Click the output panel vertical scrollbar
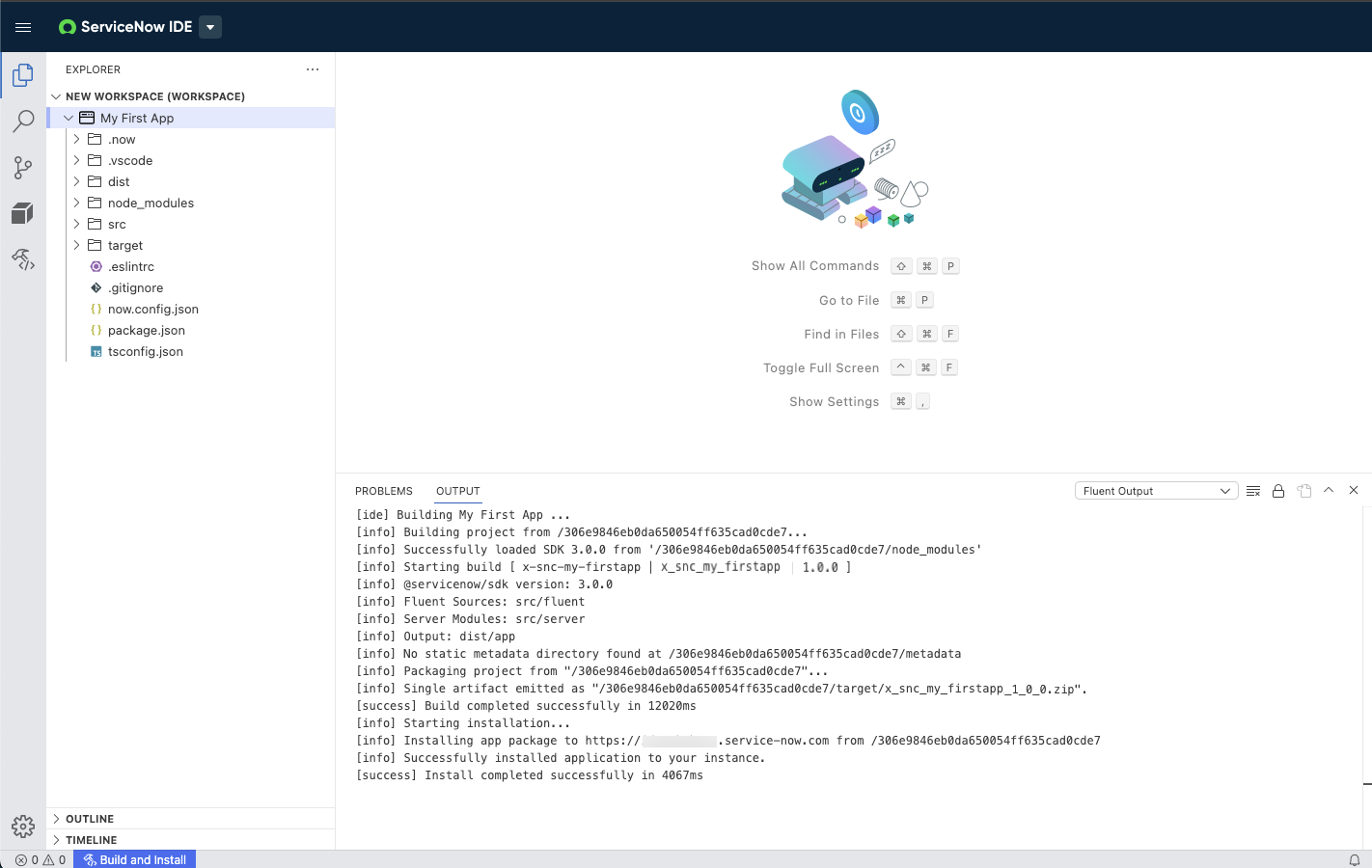Image resolution: width=1372 pixels, height=868 pixels. (1367, 646)
